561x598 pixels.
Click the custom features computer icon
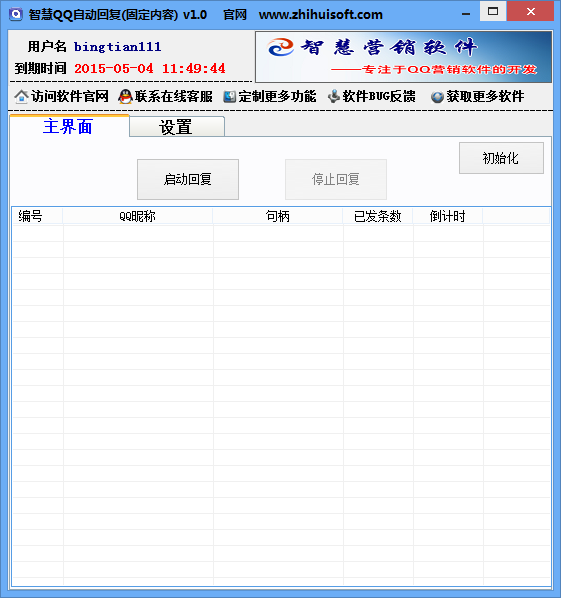point(230,96)
